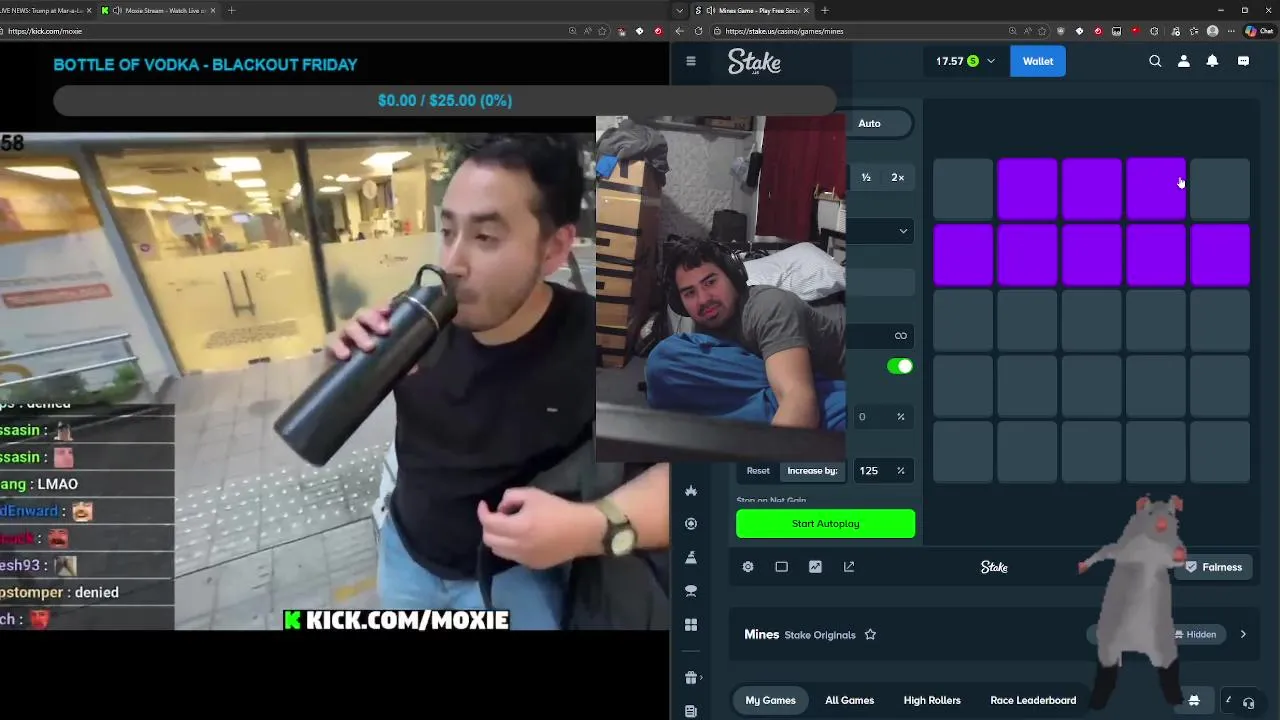Viewport: 1280px width, 720px height.
Task: Open the gift box icon in Stake sidebar
Action: [691, 678]
